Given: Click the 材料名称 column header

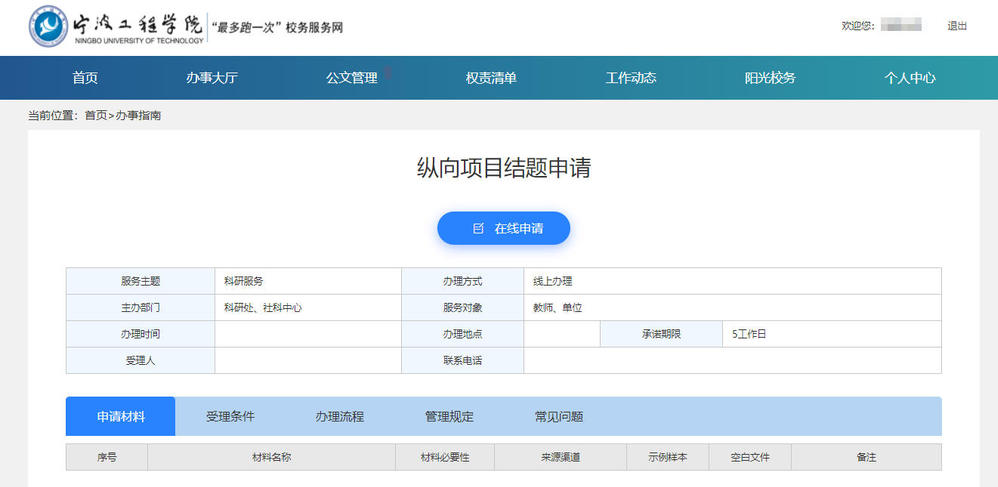Looking at the screenshot, I should (271, 457).
